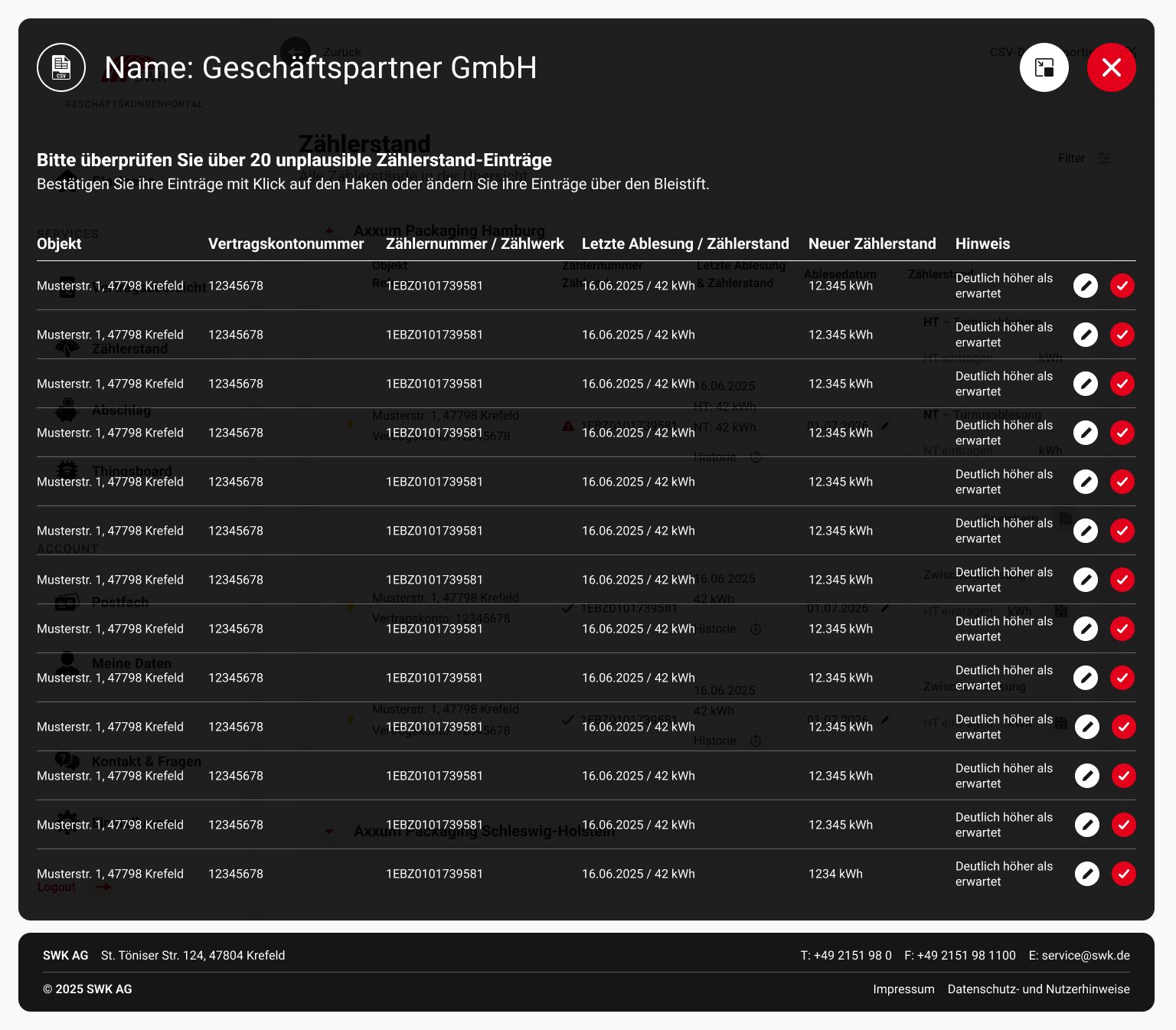
Task: Click the SWK AG address in footer
Action: tap(193, 955)
